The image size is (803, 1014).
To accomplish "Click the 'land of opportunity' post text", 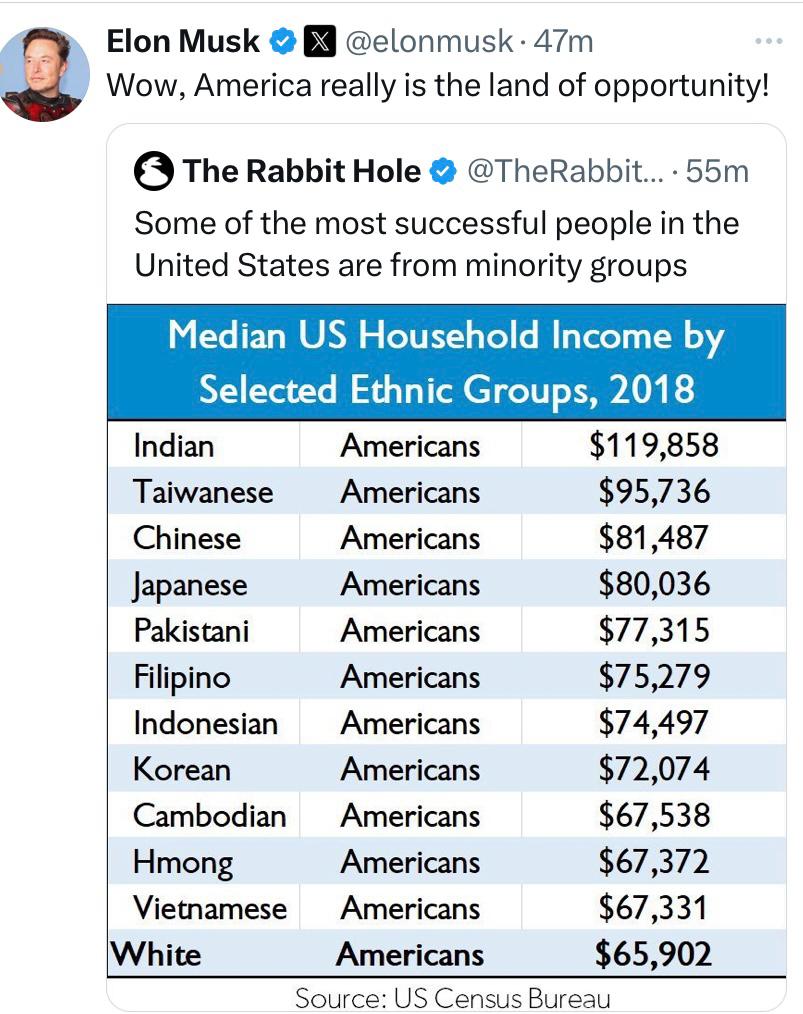I will (x=438, y=85).
